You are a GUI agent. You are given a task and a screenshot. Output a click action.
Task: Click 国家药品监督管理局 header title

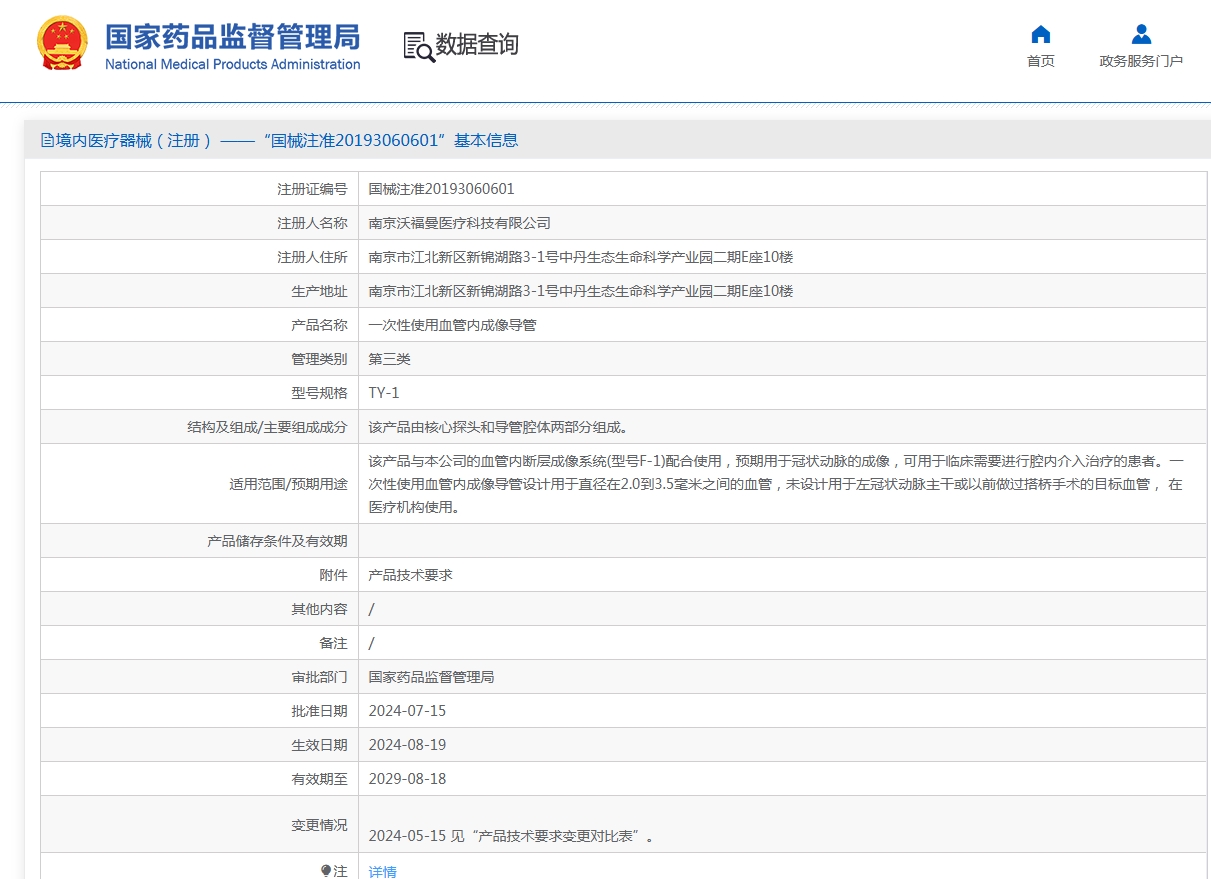(x=232, y=37)
